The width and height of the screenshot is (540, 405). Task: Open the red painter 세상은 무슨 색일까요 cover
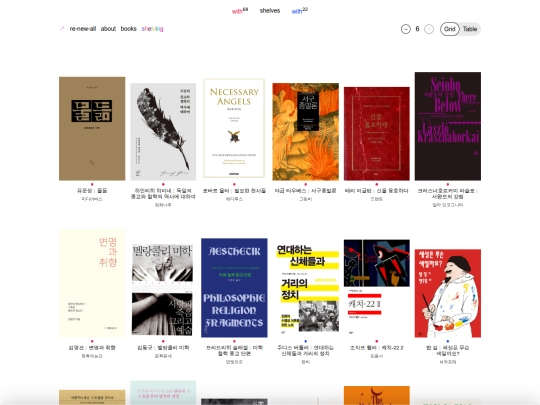448,293
